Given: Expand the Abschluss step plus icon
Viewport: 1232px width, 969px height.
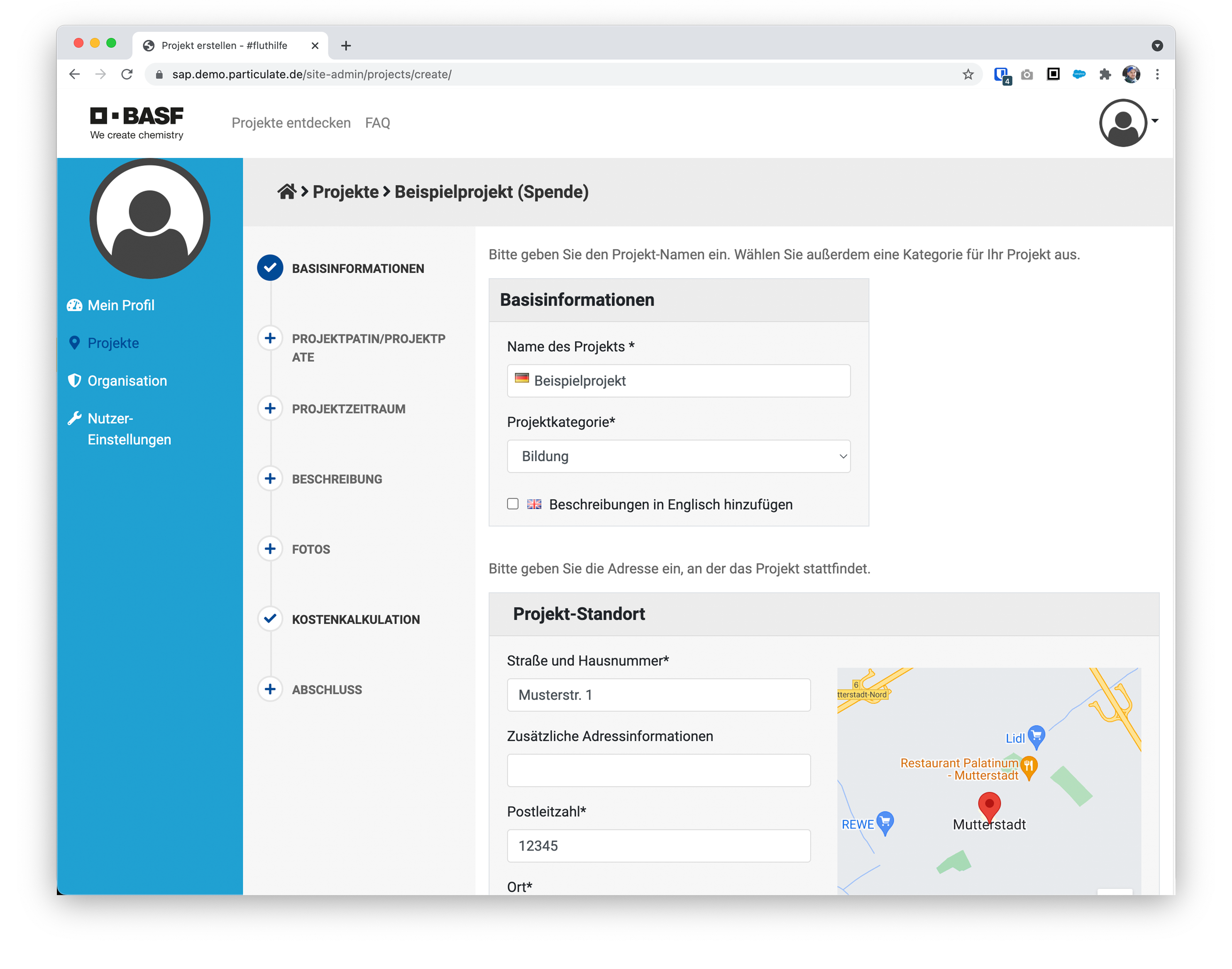Looking at the screenshot, I should click(270, 689).
